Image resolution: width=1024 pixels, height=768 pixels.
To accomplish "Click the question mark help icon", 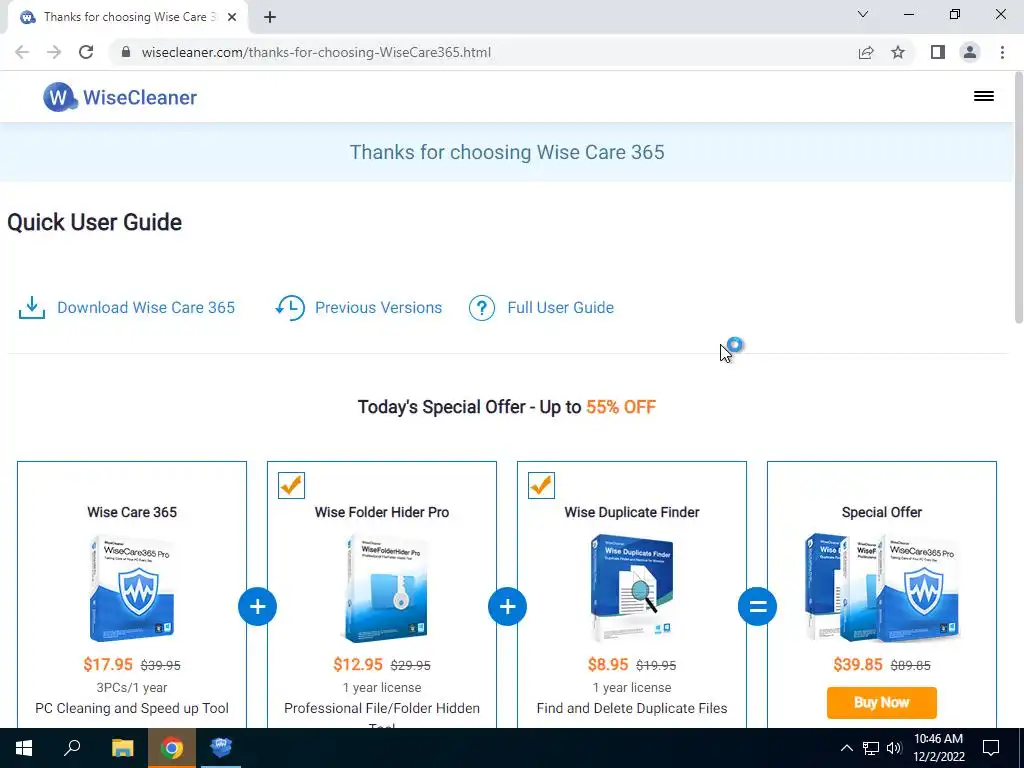I will (482, 308).
